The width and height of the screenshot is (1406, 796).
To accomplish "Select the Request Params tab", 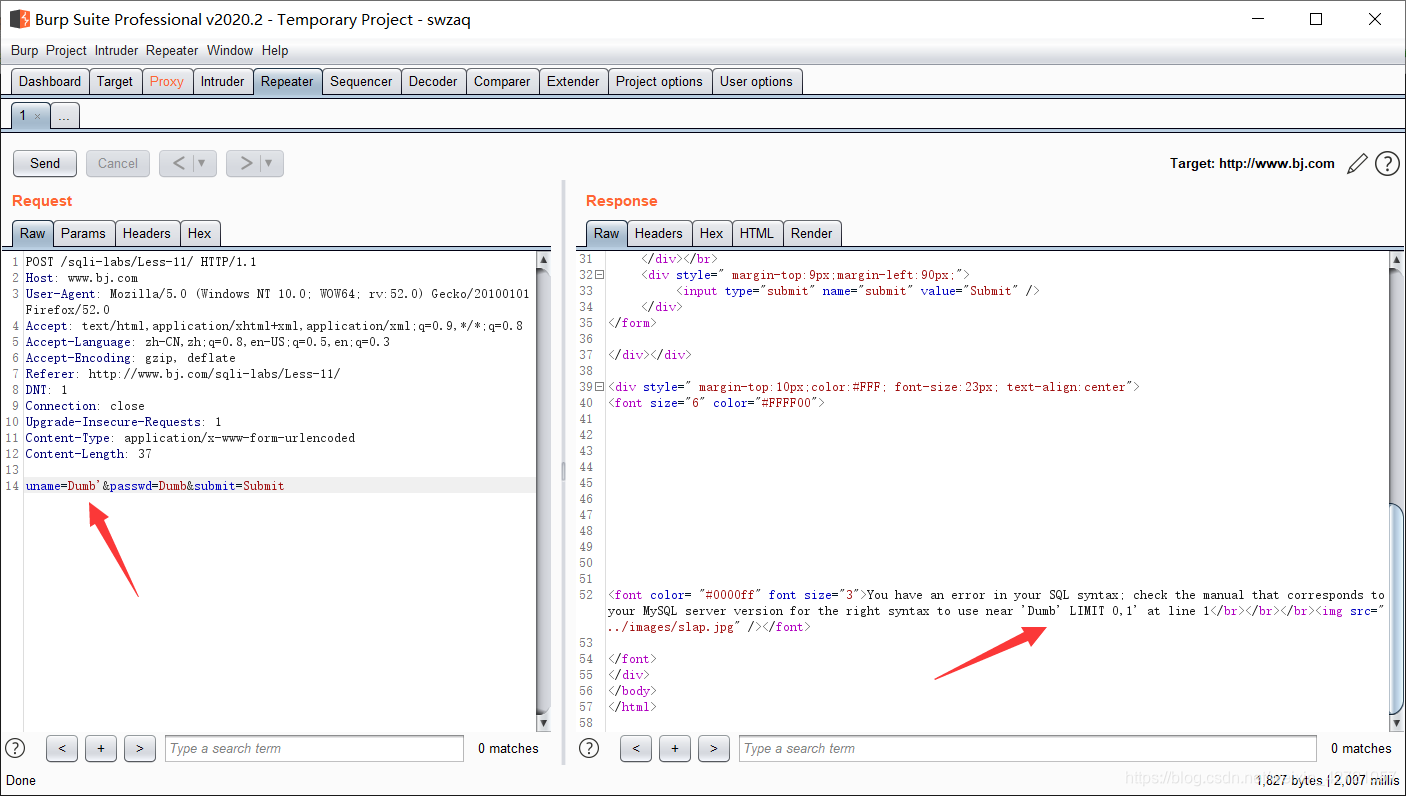I will click(83, 233).
